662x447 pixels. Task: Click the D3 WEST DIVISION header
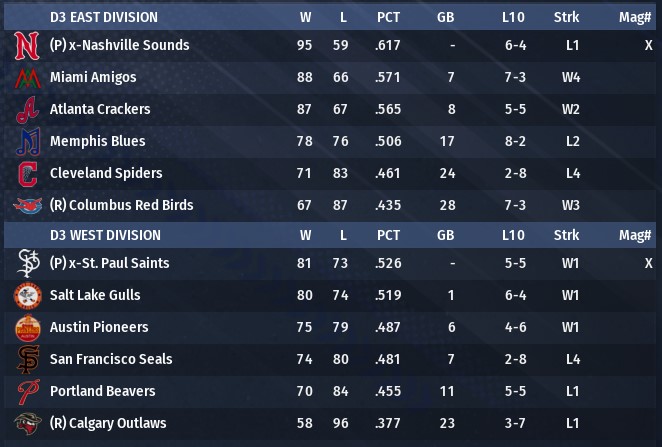[105, 235]
